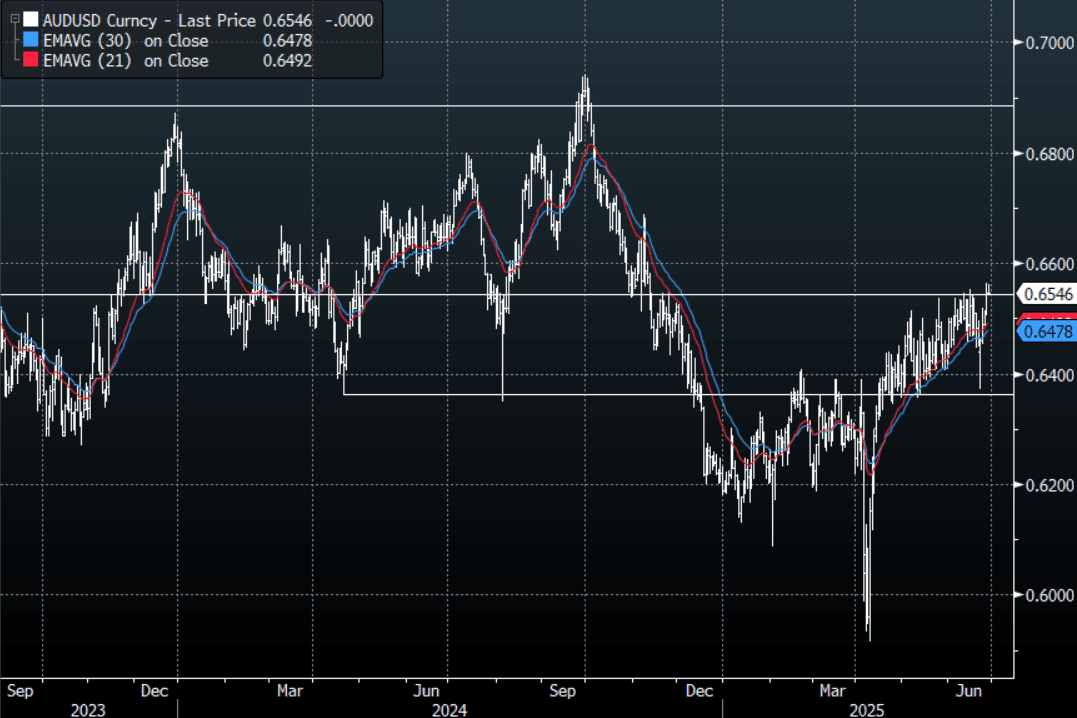Click the 2025 year label on time axis
This screenshot has height=718, width=1077.
click(868, 710)
